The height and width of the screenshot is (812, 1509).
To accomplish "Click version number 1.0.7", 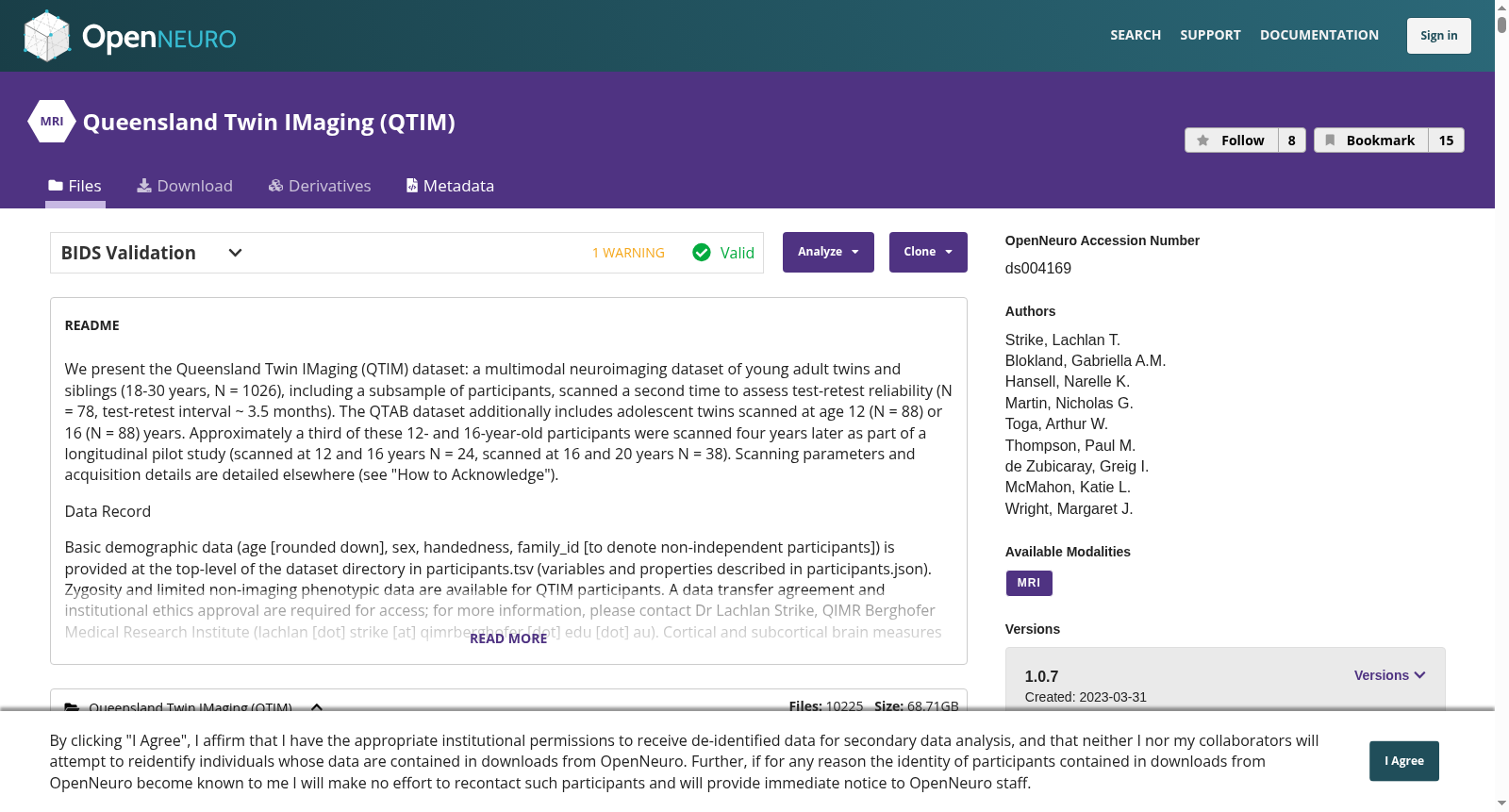I will (x=1041, y=676).
